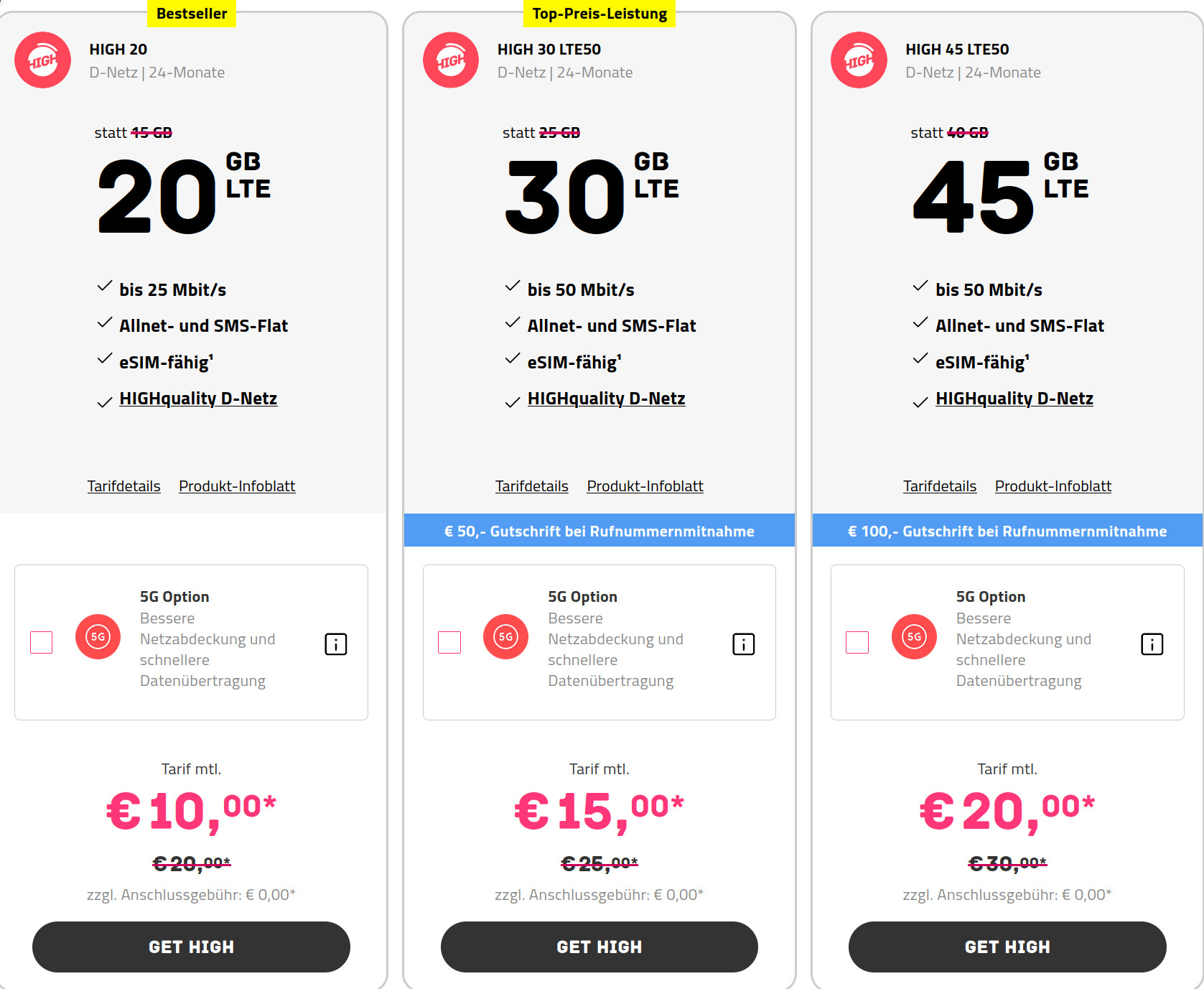Enable the 5G Option checkbox for HIGH 20

tap(41, 644)
